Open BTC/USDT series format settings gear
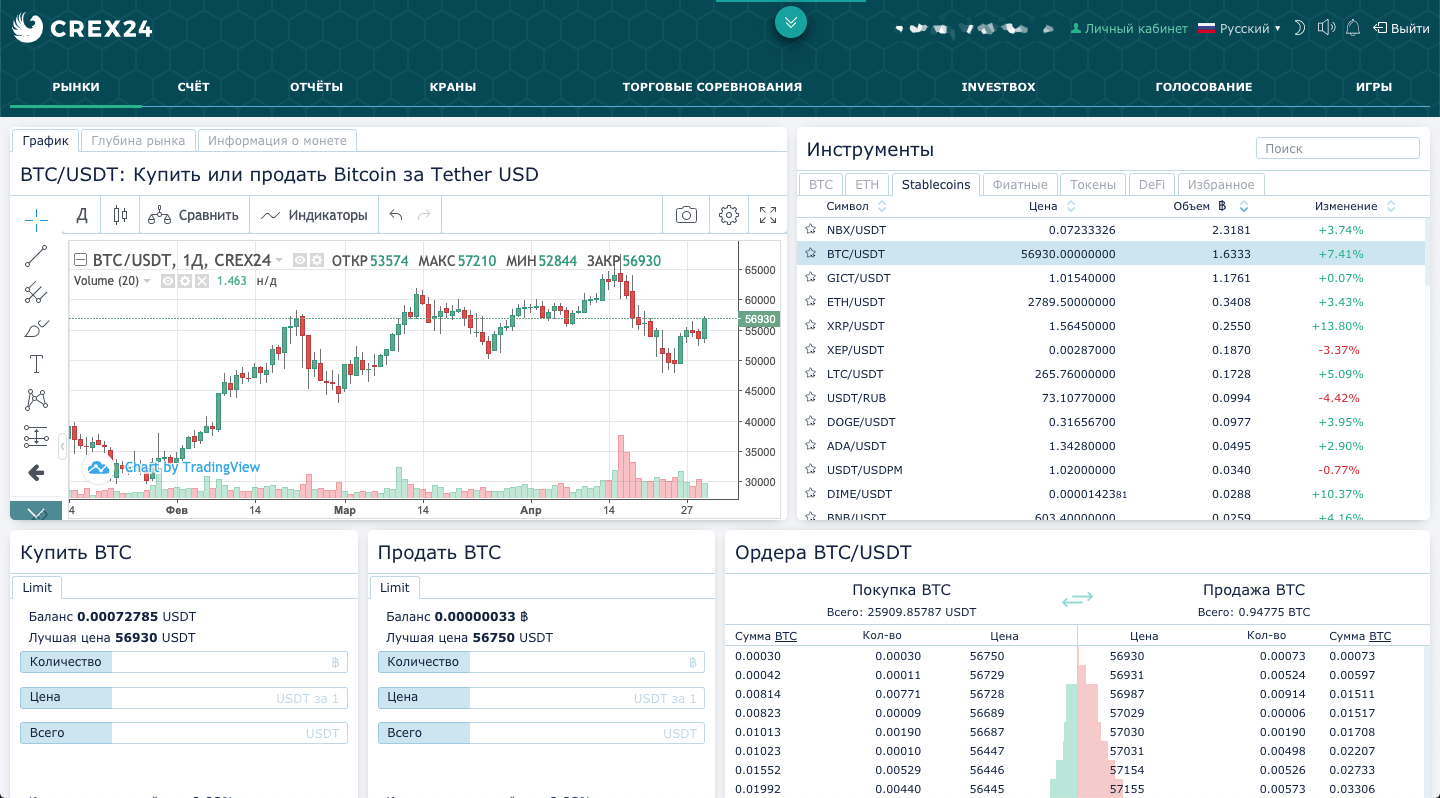Screen dimensions: 1440x798 316,260
